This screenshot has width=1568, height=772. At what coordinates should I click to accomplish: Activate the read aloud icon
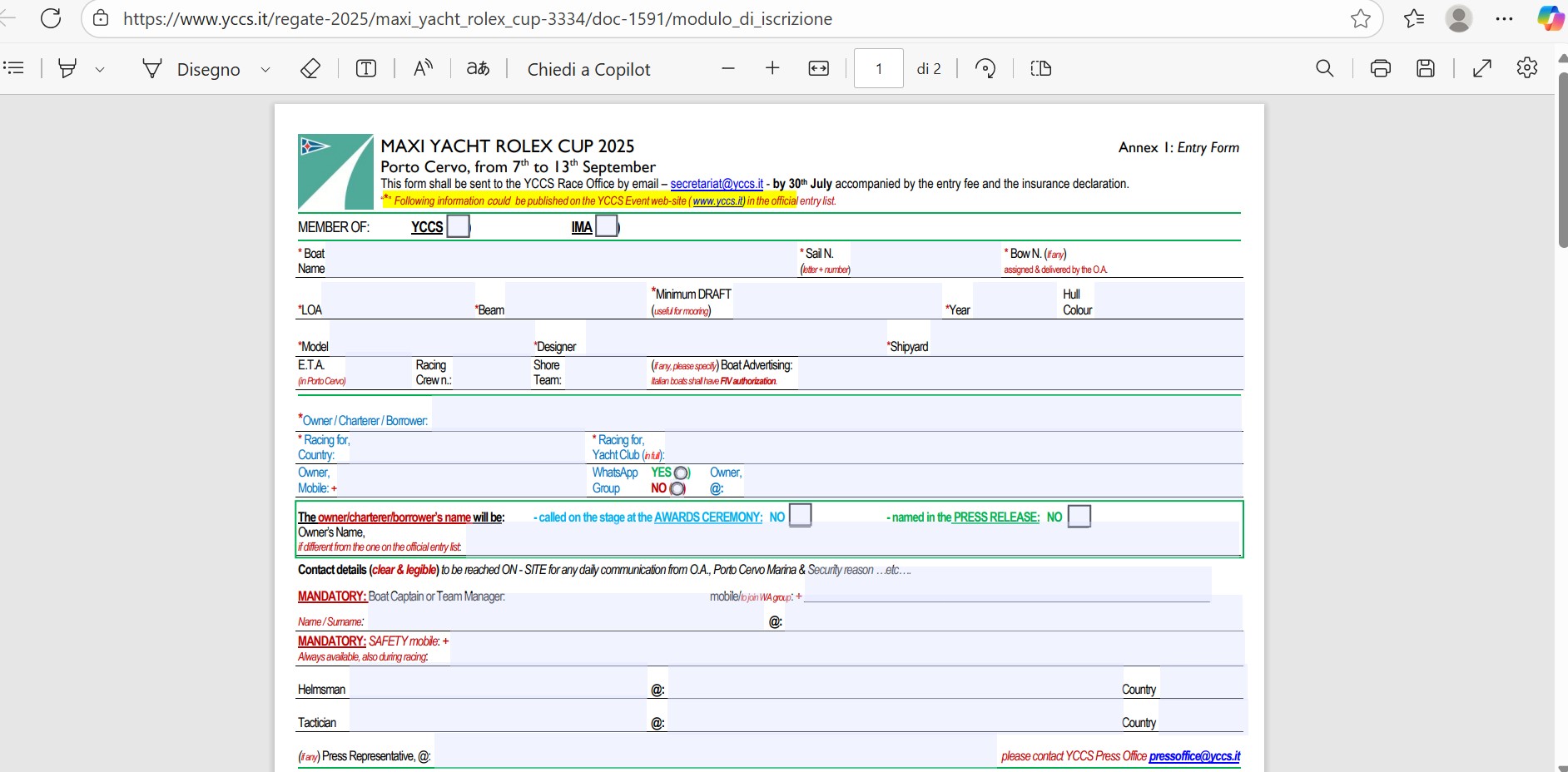[x=423, y=69]
